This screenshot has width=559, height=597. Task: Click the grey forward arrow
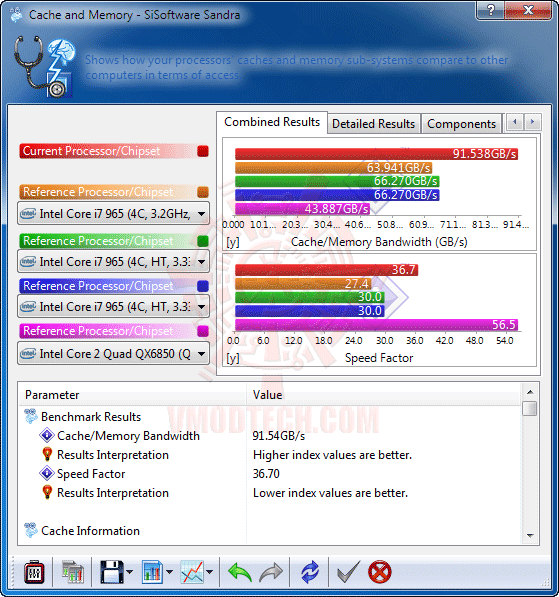click(x=271, y=572)
